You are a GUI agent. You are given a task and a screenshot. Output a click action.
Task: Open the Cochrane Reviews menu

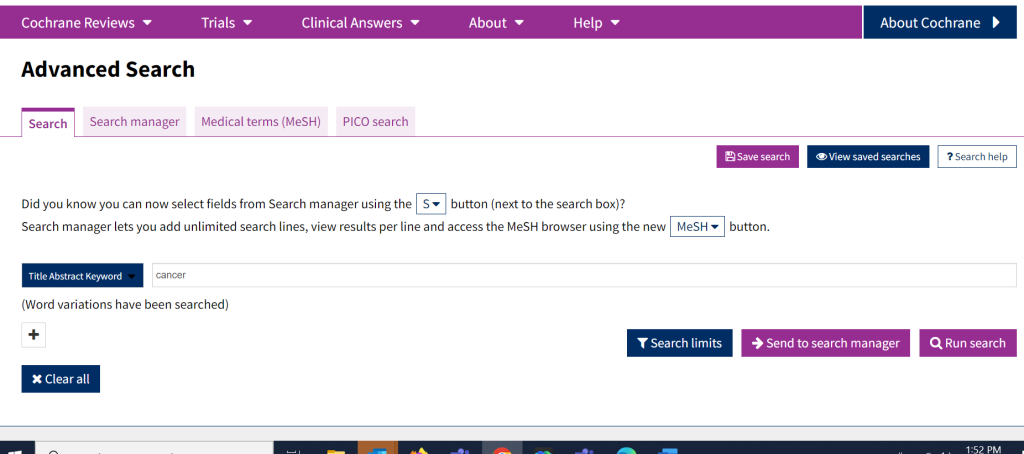coord(86,23)
